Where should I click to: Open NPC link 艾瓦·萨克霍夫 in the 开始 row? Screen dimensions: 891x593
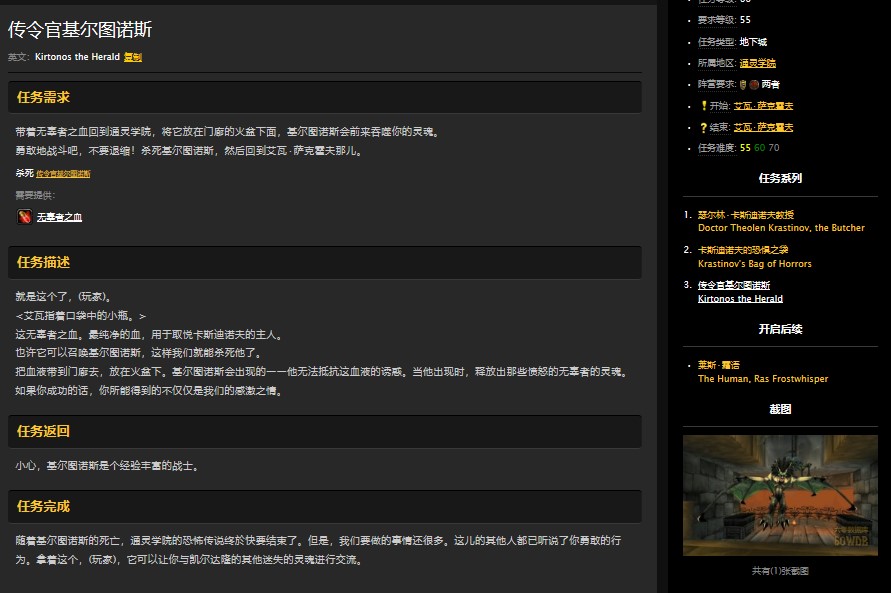[x=762, y=105]
